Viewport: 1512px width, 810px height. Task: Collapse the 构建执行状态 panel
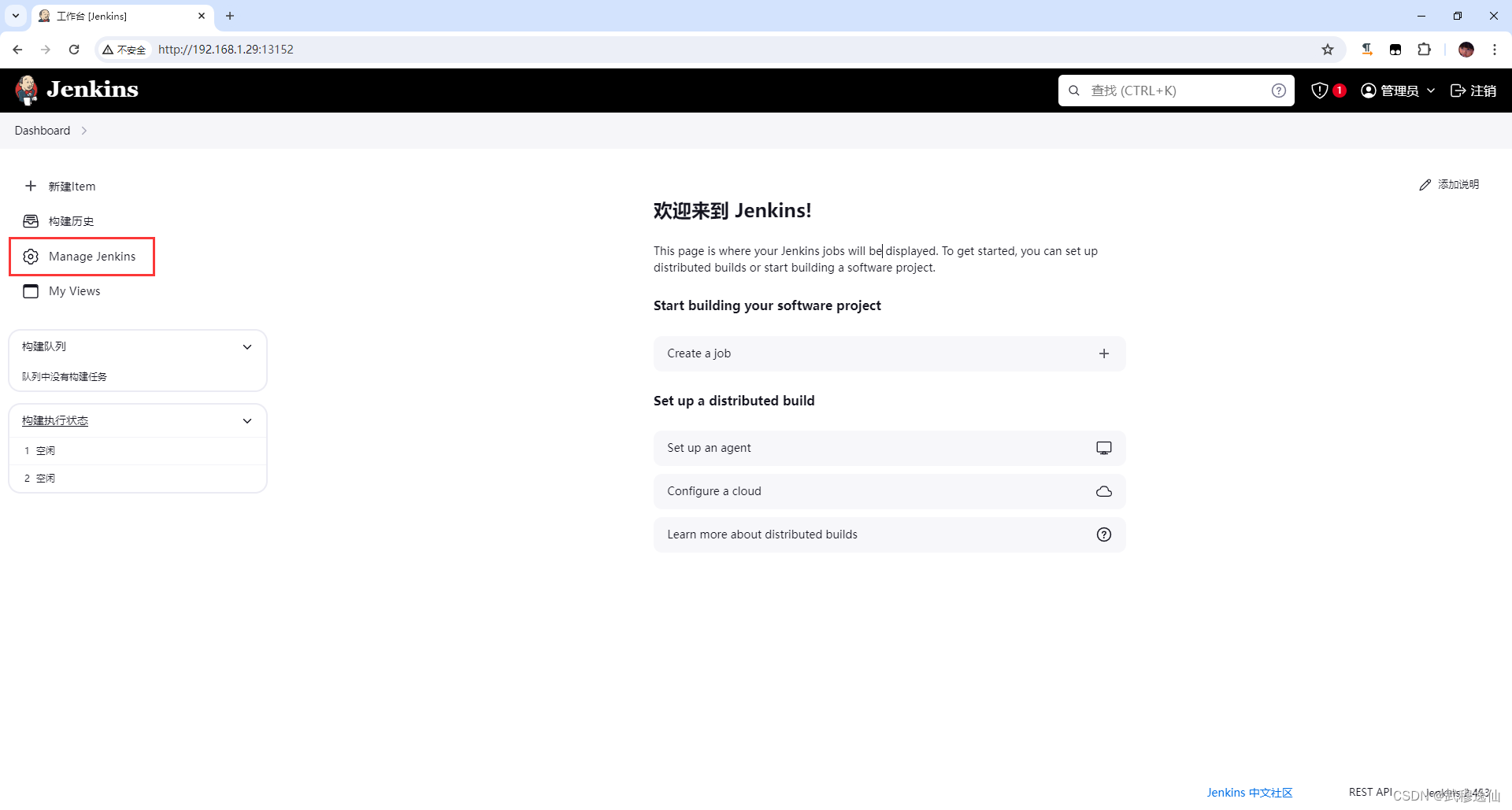pyautogui.click(x=247, y=420)
